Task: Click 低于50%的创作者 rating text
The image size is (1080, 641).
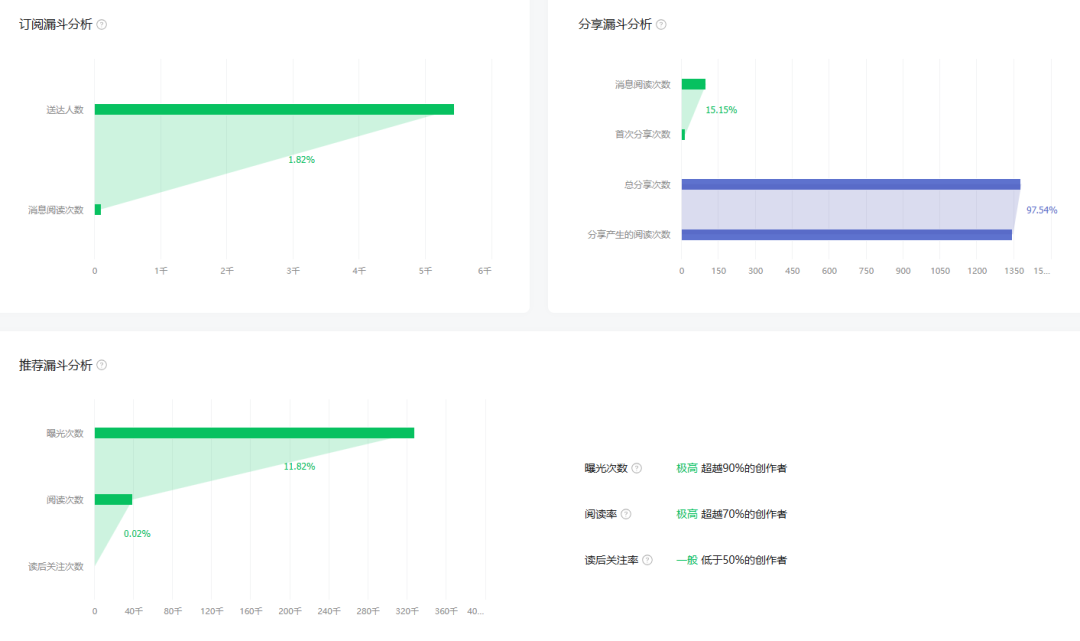Action: 744,560
